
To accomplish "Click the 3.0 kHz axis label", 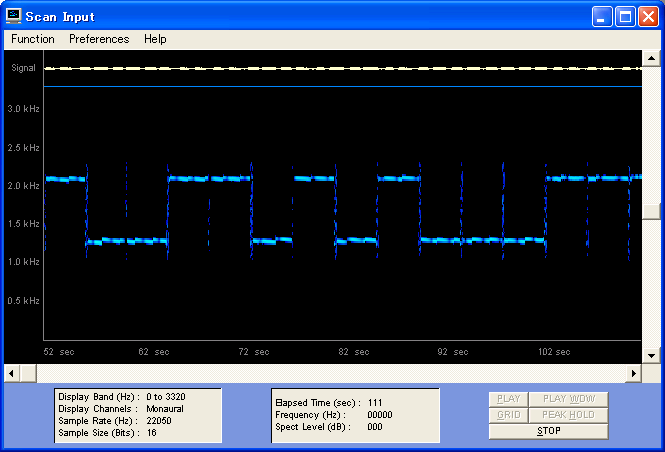I will click(23, 109).
